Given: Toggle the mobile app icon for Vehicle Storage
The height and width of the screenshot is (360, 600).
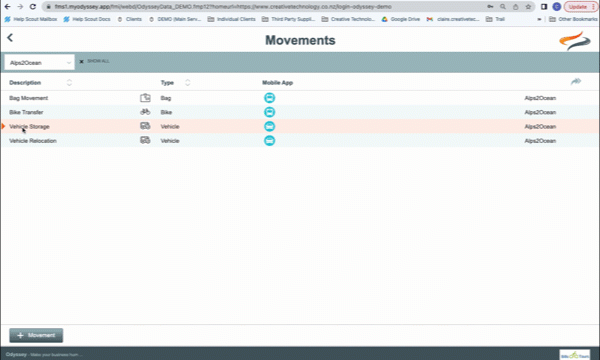Looking at the screenshot, I should click(269, 126).
